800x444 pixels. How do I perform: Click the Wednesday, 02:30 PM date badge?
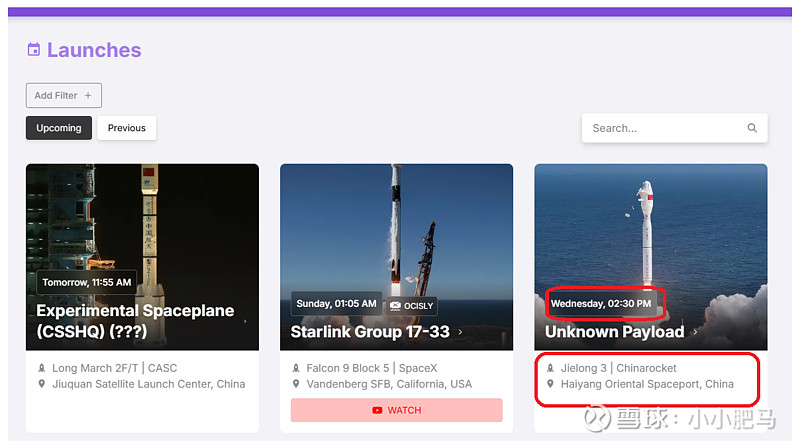(601, 304)
